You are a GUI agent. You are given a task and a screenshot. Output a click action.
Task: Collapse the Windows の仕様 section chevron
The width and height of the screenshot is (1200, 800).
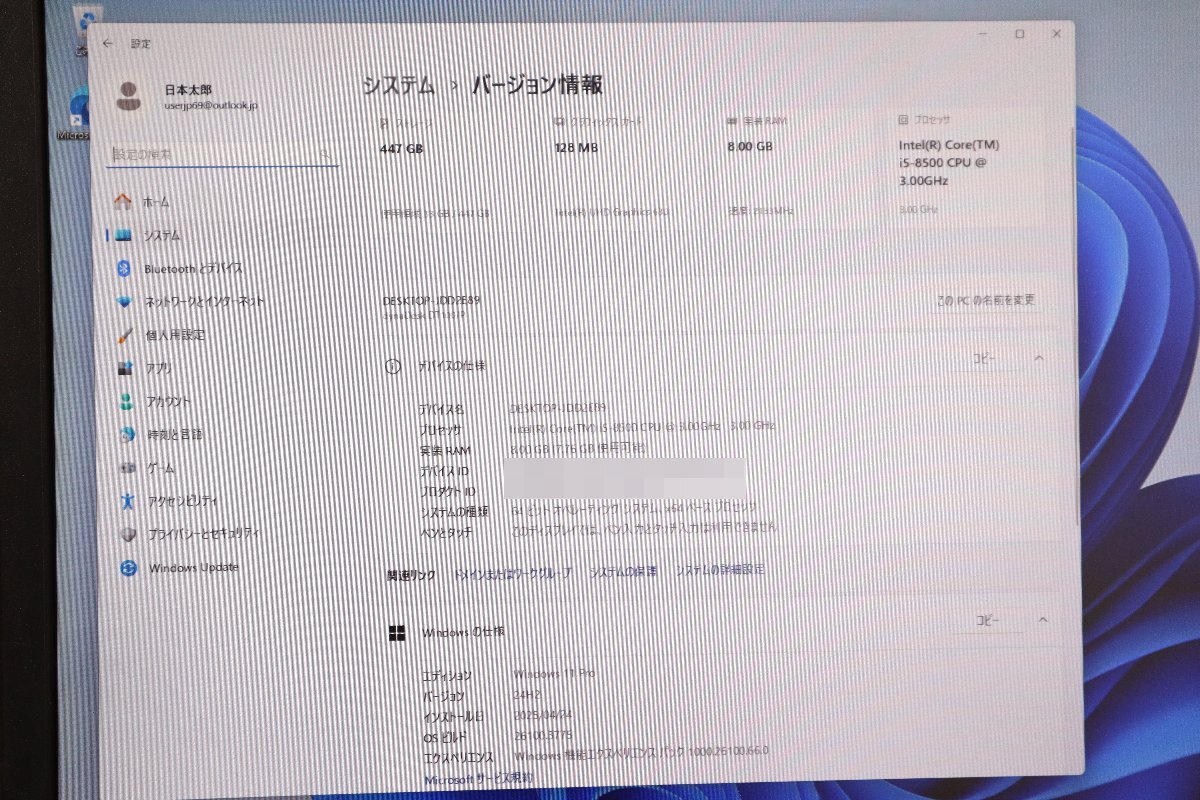click(x=1042, y=621)
